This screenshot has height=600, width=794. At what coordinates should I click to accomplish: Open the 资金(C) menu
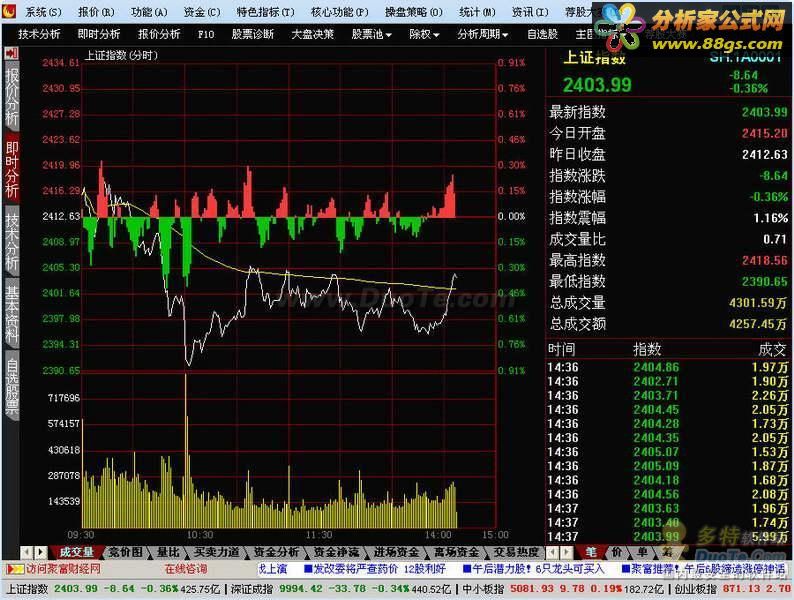click(202, 12)
